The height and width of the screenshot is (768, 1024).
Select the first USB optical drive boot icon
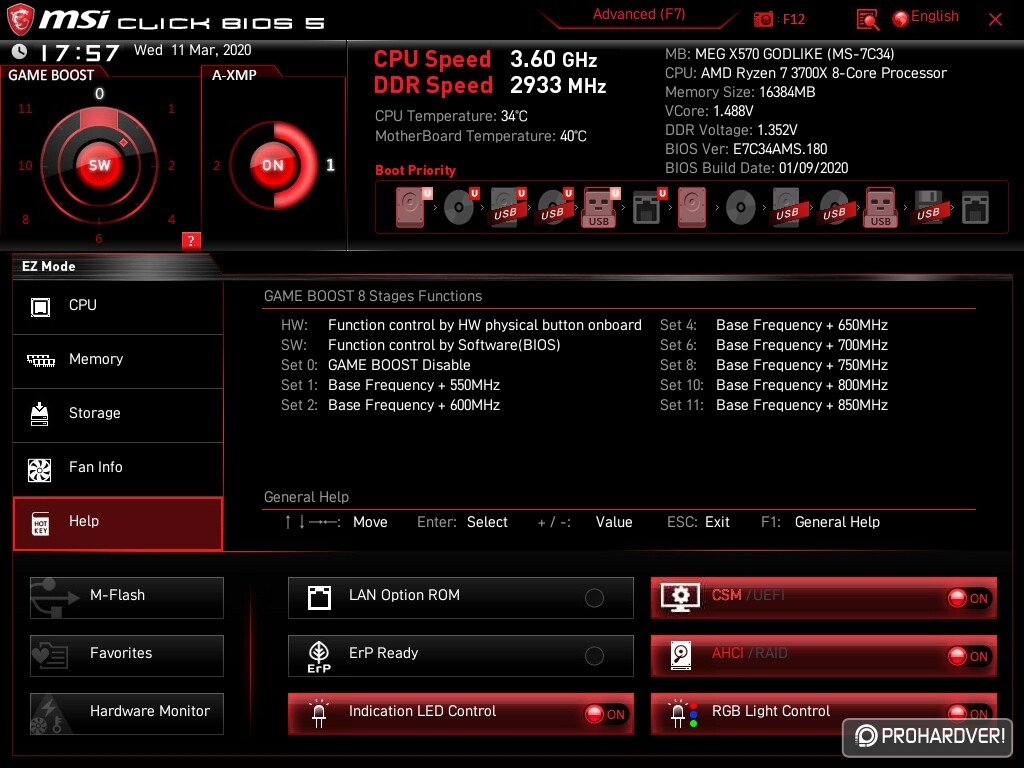(554, 208)
